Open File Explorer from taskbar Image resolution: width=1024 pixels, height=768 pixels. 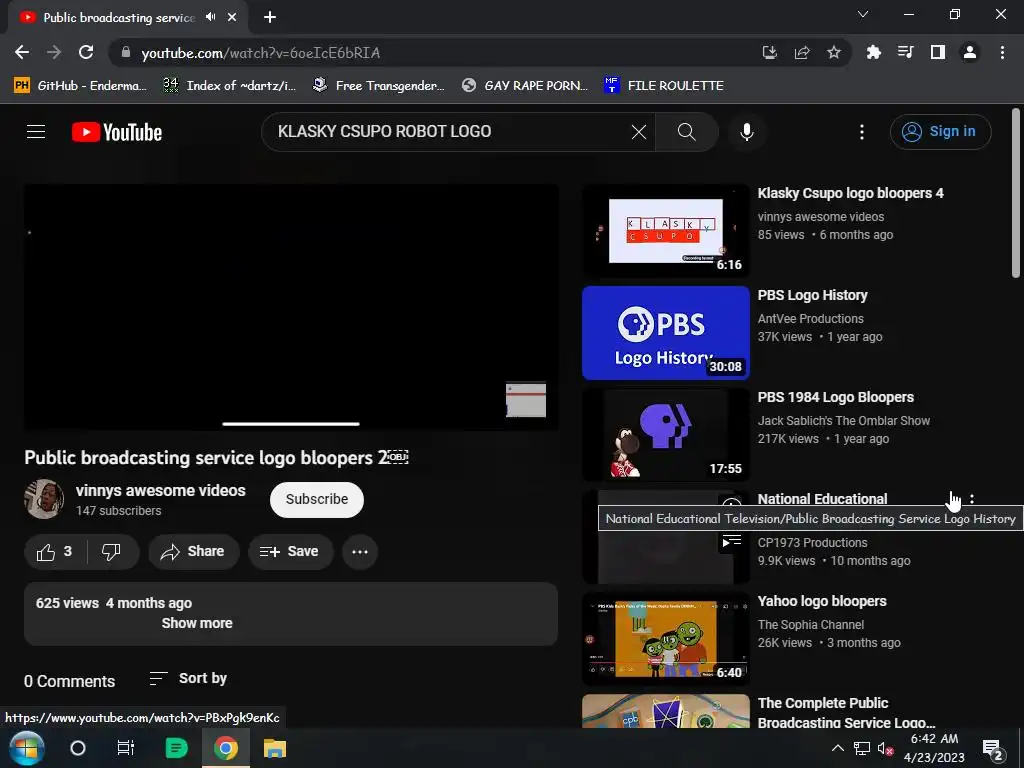tap(275, 748)
